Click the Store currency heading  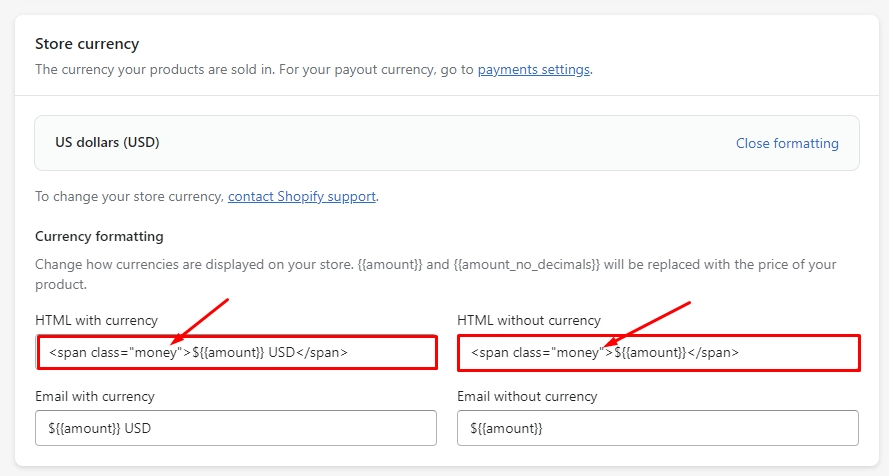click(87, 44)
